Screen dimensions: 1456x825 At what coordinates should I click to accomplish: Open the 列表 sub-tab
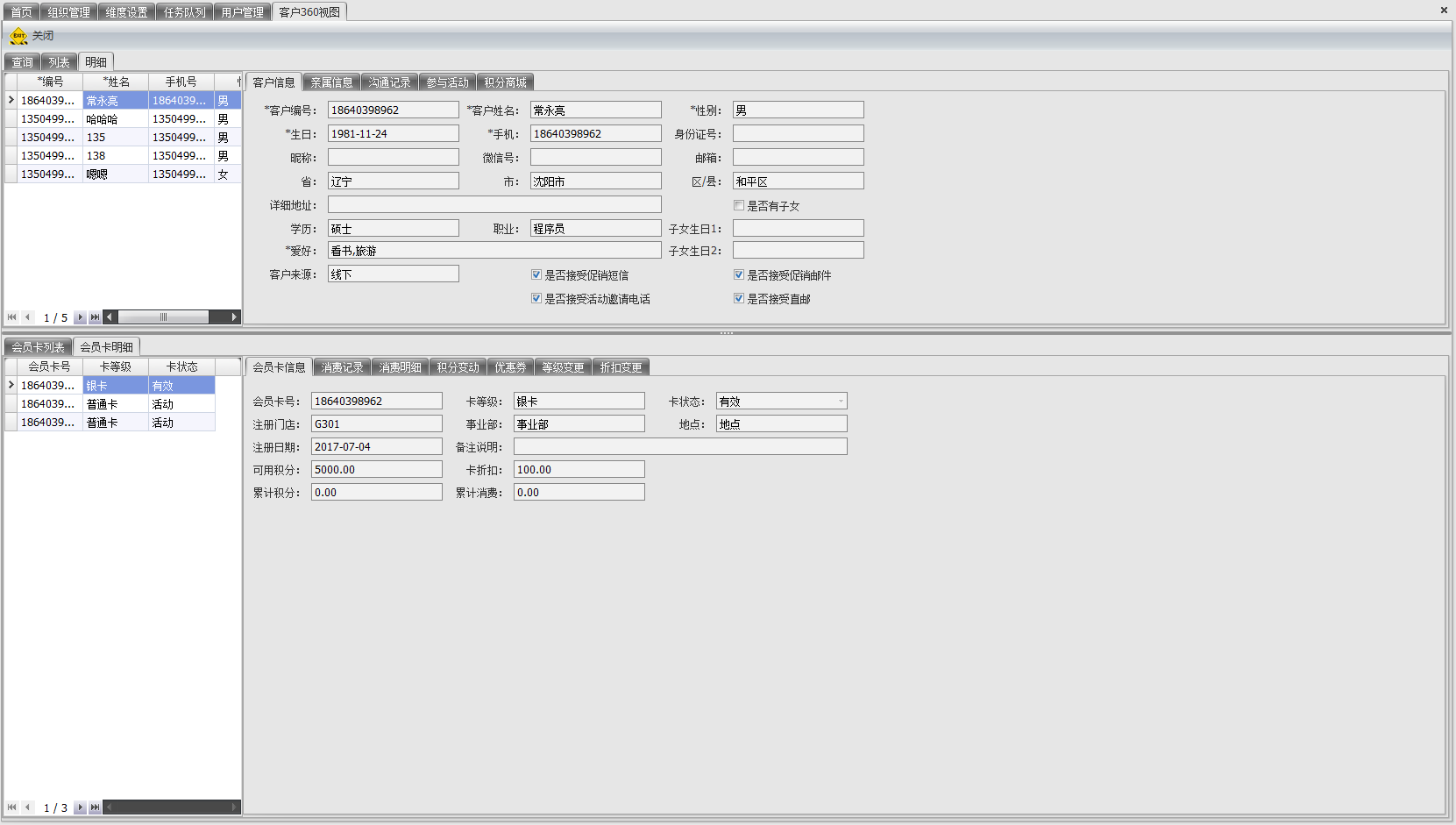pyautogui.click(x=59, y=62)
